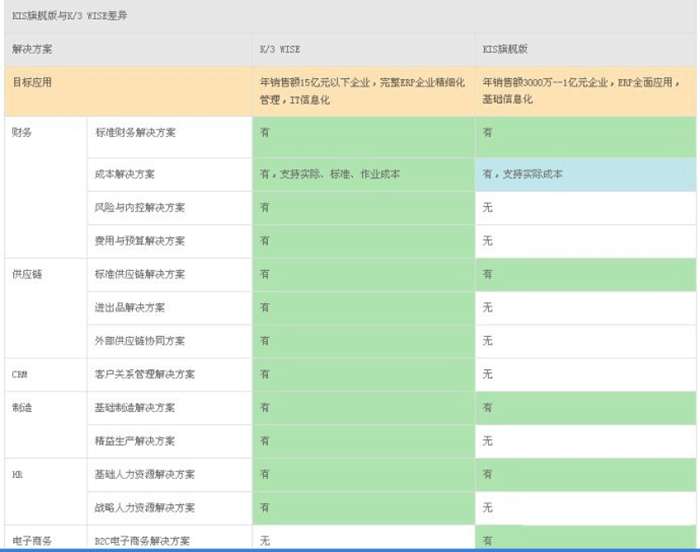Click "精益生产解决方案" row label
The height and width of the screenshot is (552, 700).
[135, 441]
